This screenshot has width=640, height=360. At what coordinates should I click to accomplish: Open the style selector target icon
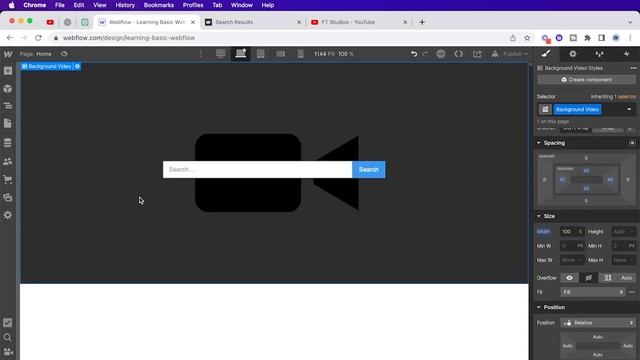[545, 109]
